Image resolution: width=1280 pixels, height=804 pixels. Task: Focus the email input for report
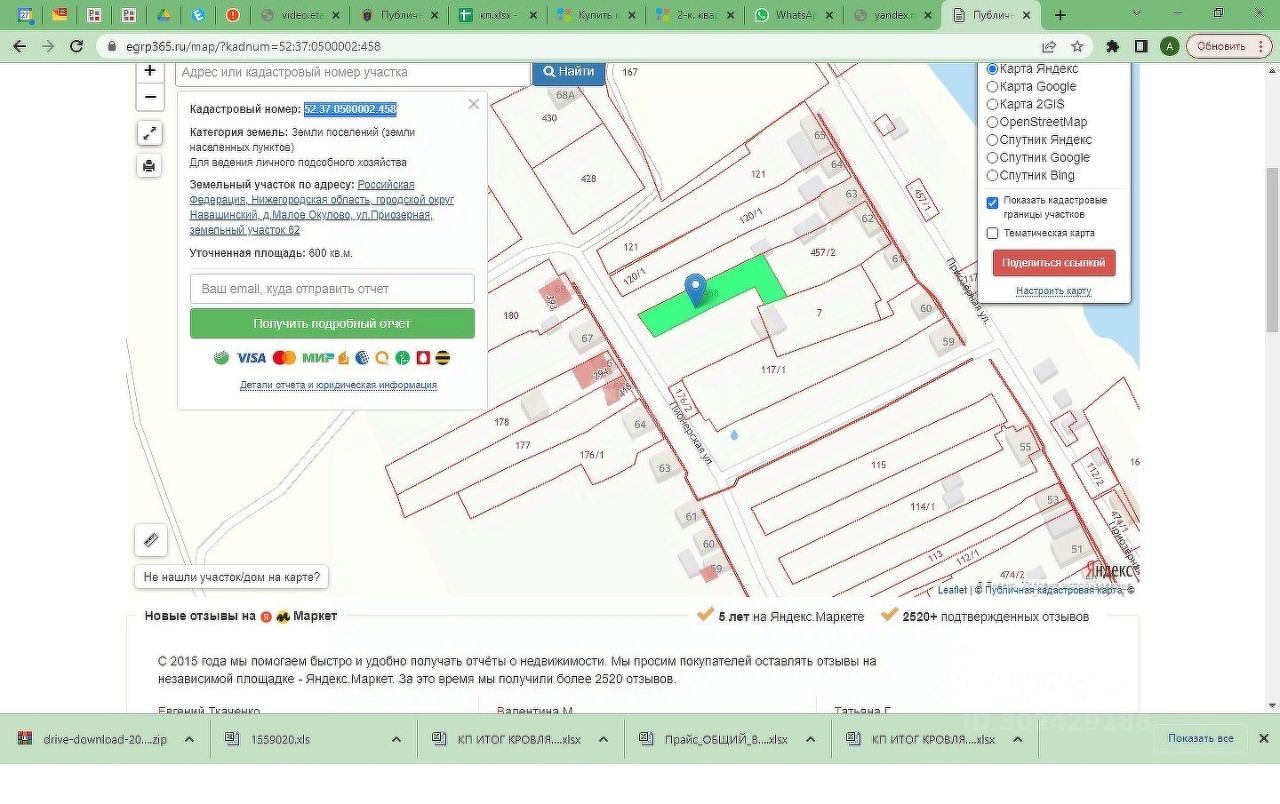click(x=332, y=289)
